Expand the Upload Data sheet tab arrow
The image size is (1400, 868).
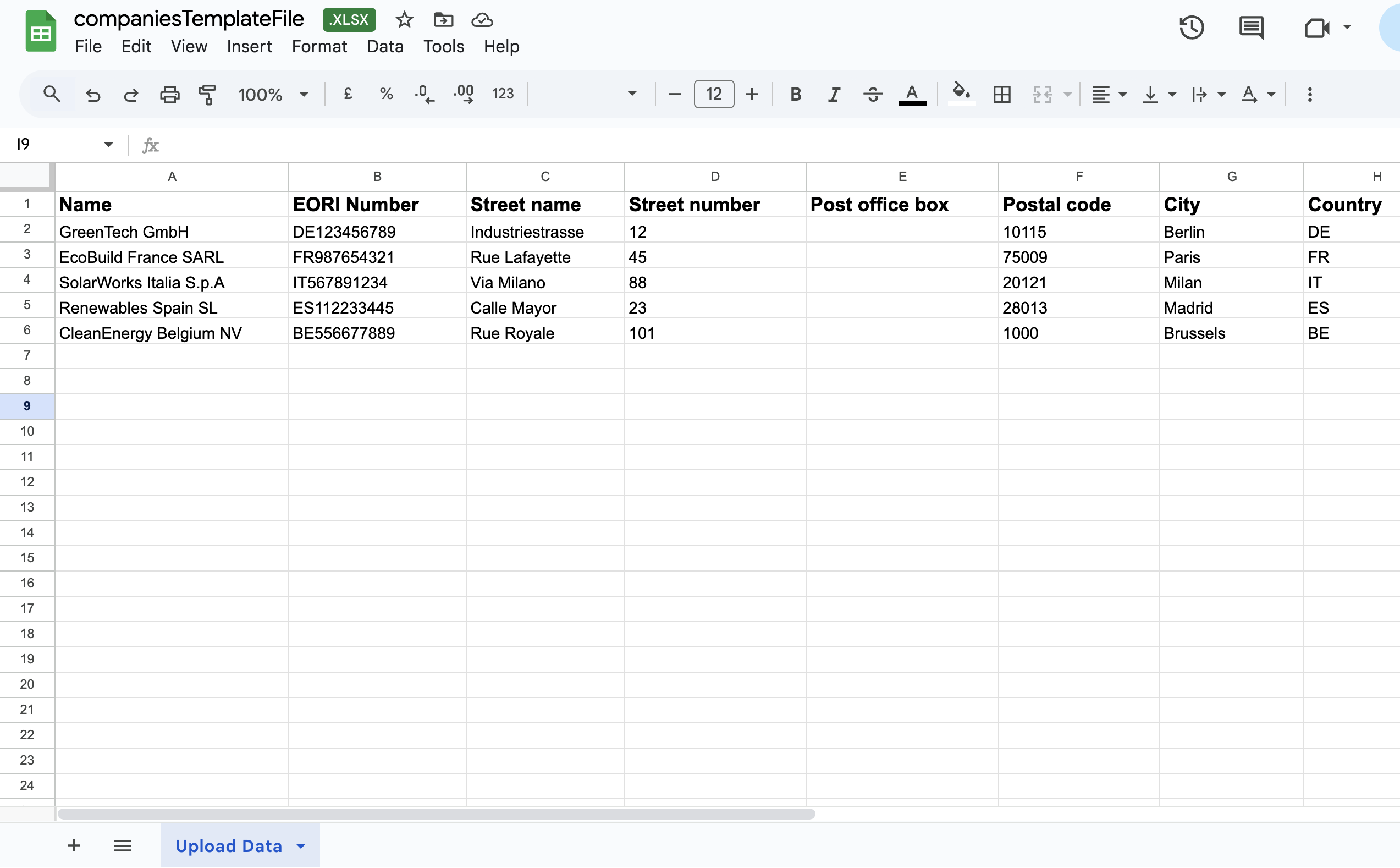click(x=301, y=845)
